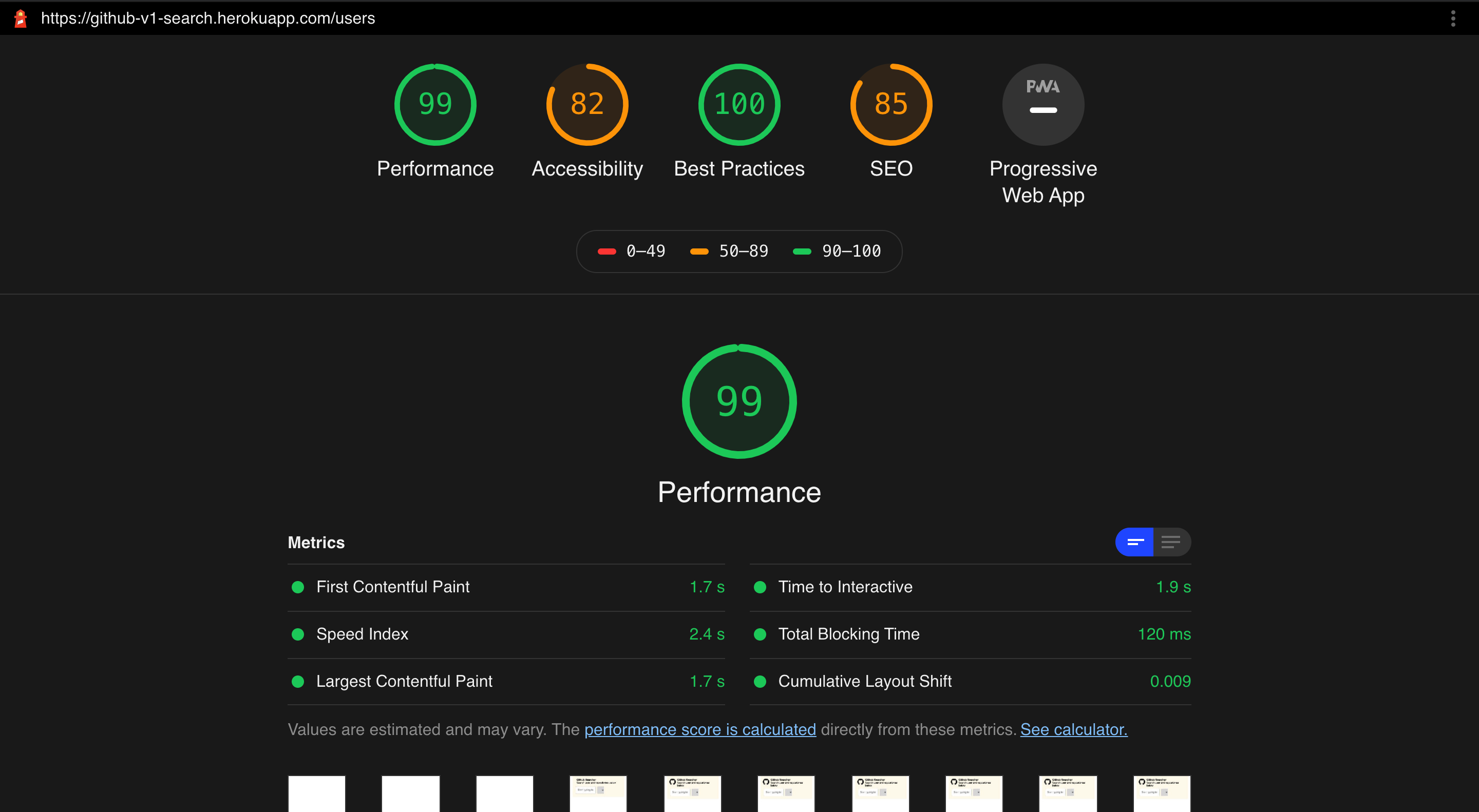Click the report URL in header
Image resolution: width=1479 pixels, height=812 pixels.
(208, 18)
